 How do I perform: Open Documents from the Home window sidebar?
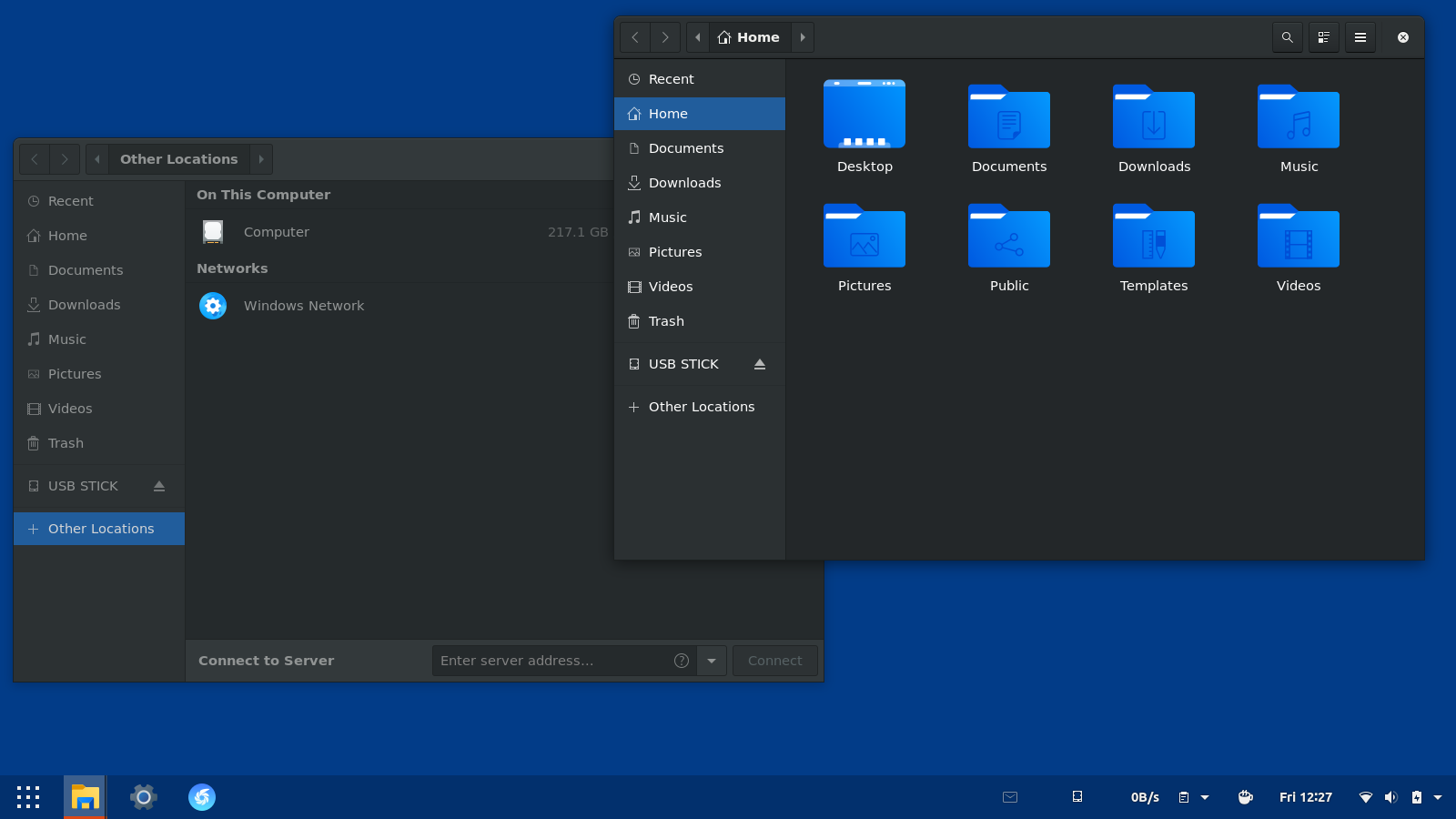click(686, 147)
